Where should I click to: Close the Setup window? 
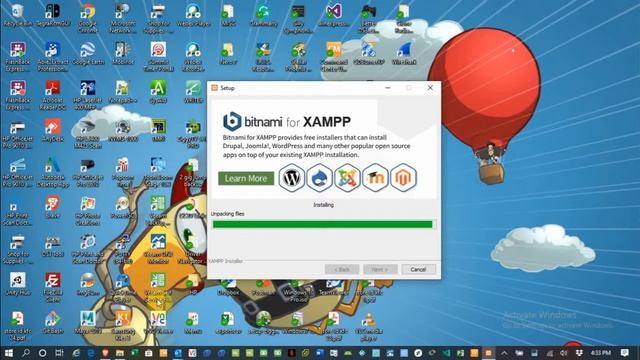pos(430,88)
